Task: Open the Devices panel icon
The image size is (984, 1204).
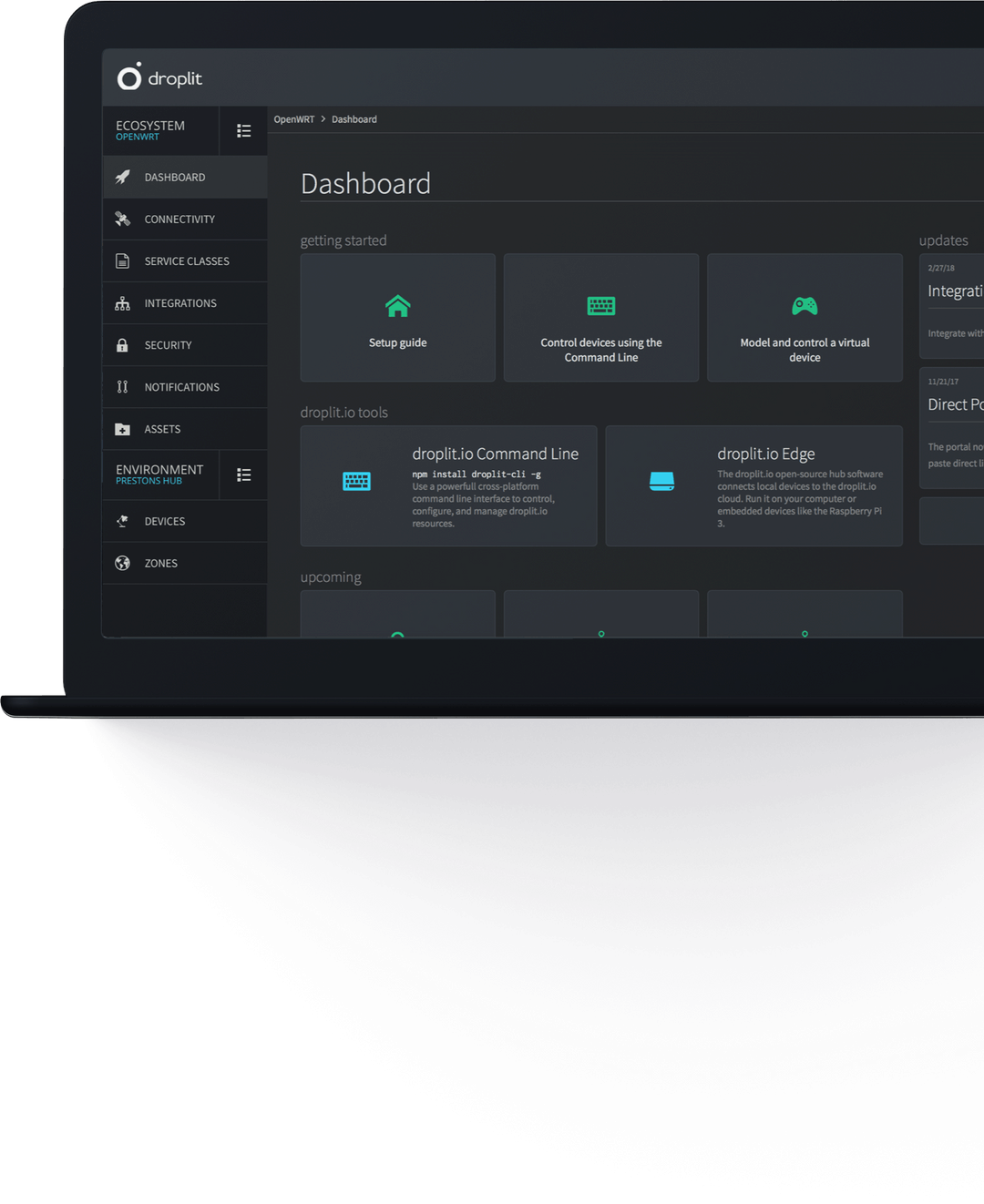Action: tap(123, 520)
